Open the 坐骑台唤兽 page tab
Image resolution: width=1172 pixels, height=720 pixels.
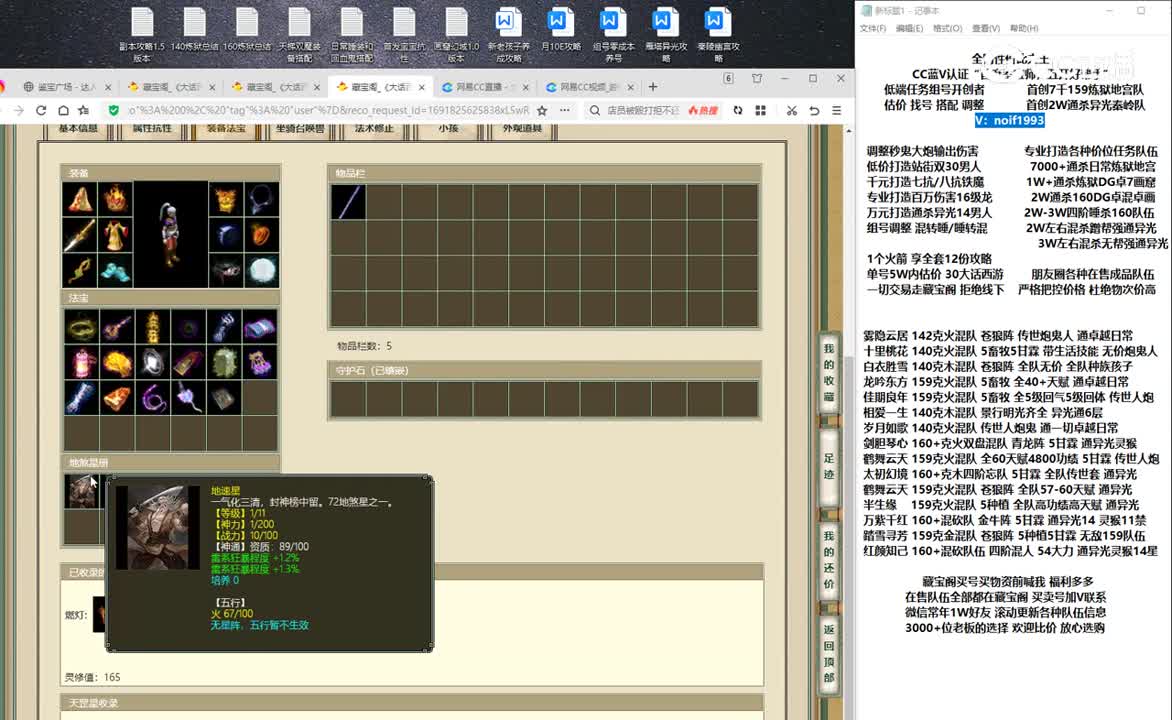point(300,129)
